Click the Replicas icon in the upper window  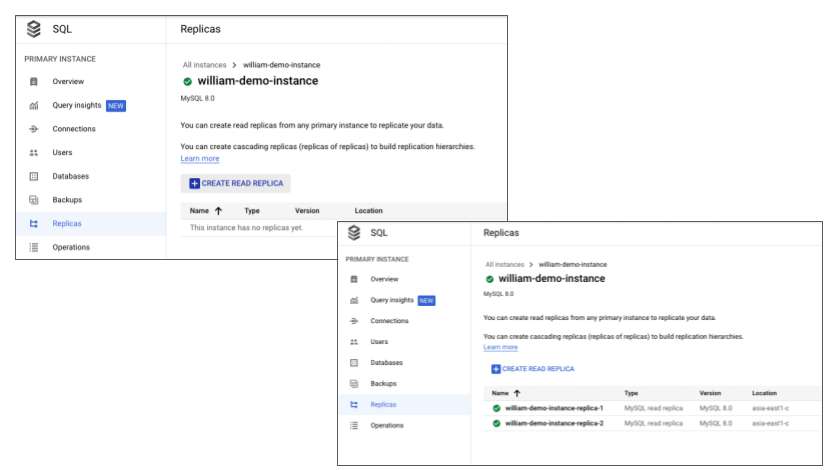pyautogui.click(x=34, y=223)
